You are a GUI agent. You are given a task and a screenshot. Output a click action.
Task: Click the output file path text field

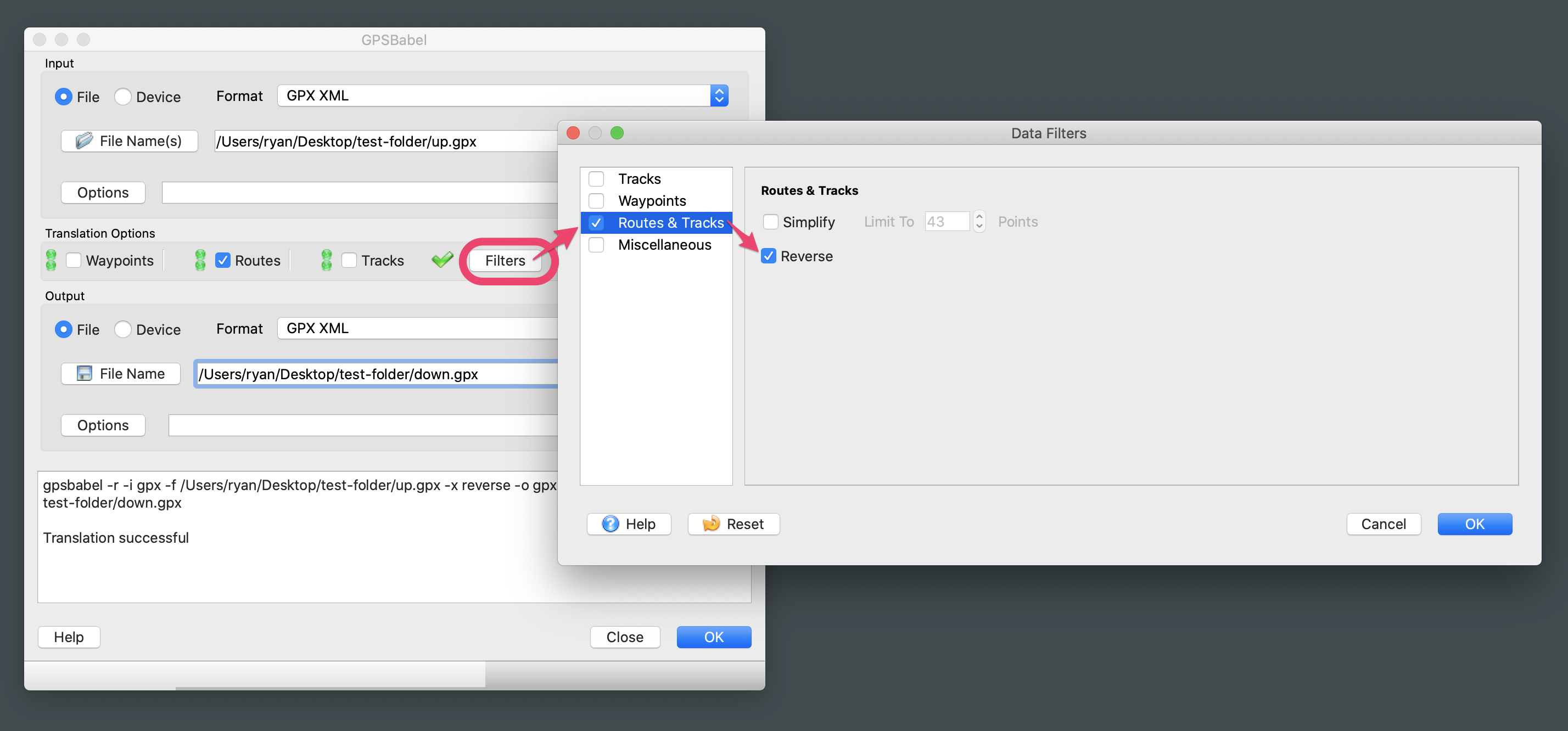tap(377, 374)
